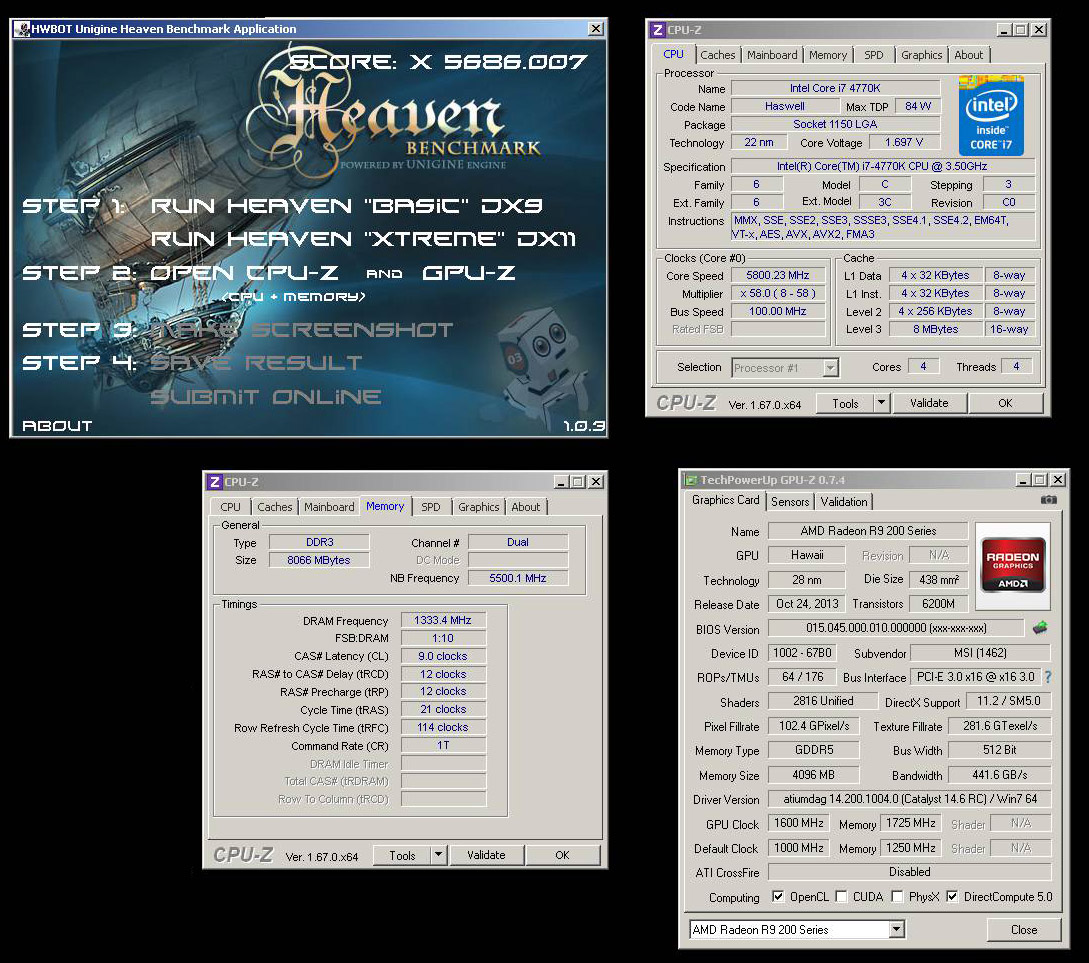The height and width of the screenshot is (963, 1089).
Task: Click the GPU-Z screenshot camera icon
Action: pyautogui.click(x=1049, y=500)
